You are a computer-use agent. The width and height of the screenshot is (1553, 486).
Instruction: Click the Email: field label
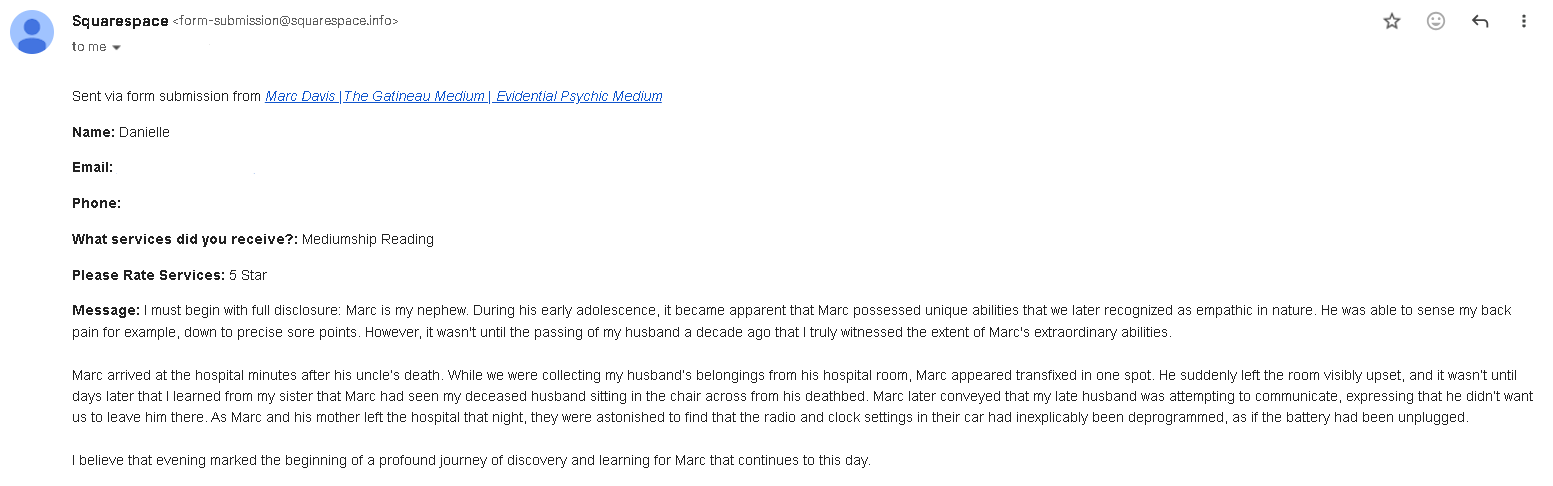click(x=92, y=168)
